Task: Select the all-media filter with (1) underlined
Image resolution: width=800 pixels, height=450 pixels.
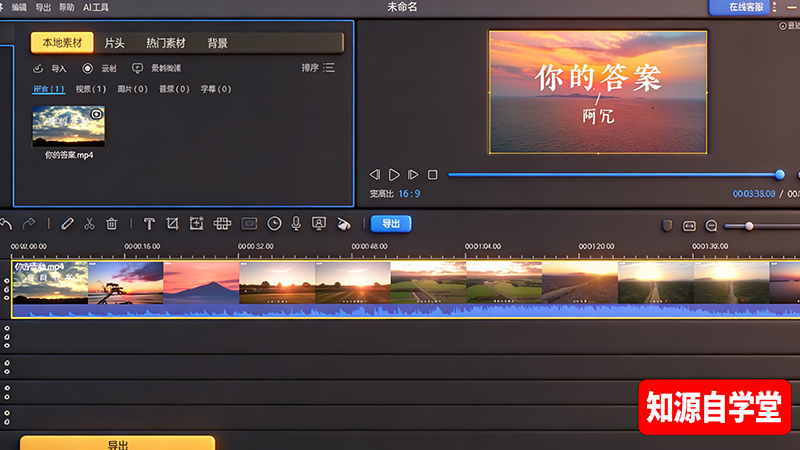Action: tap(48, 89)
